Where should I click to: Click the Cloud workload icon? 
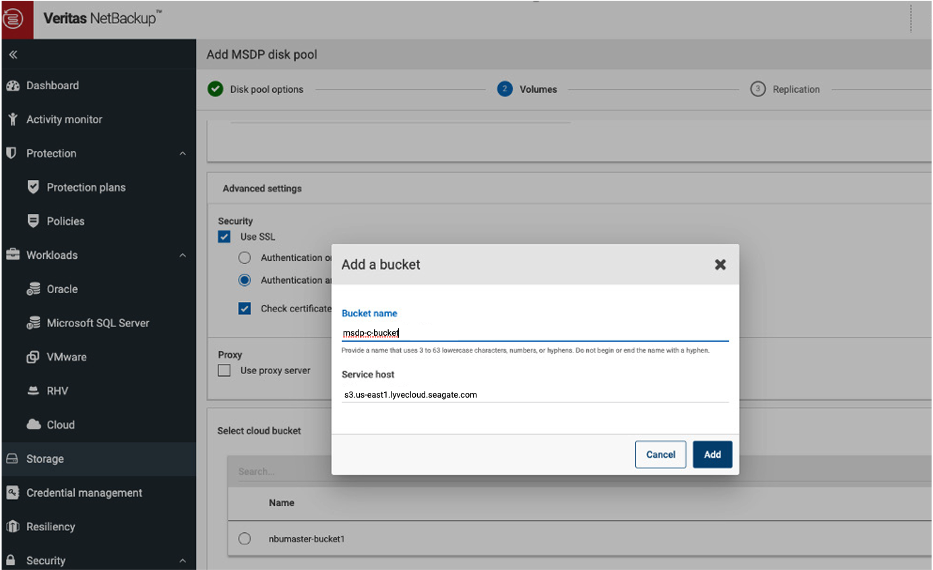tap(33, 424)
